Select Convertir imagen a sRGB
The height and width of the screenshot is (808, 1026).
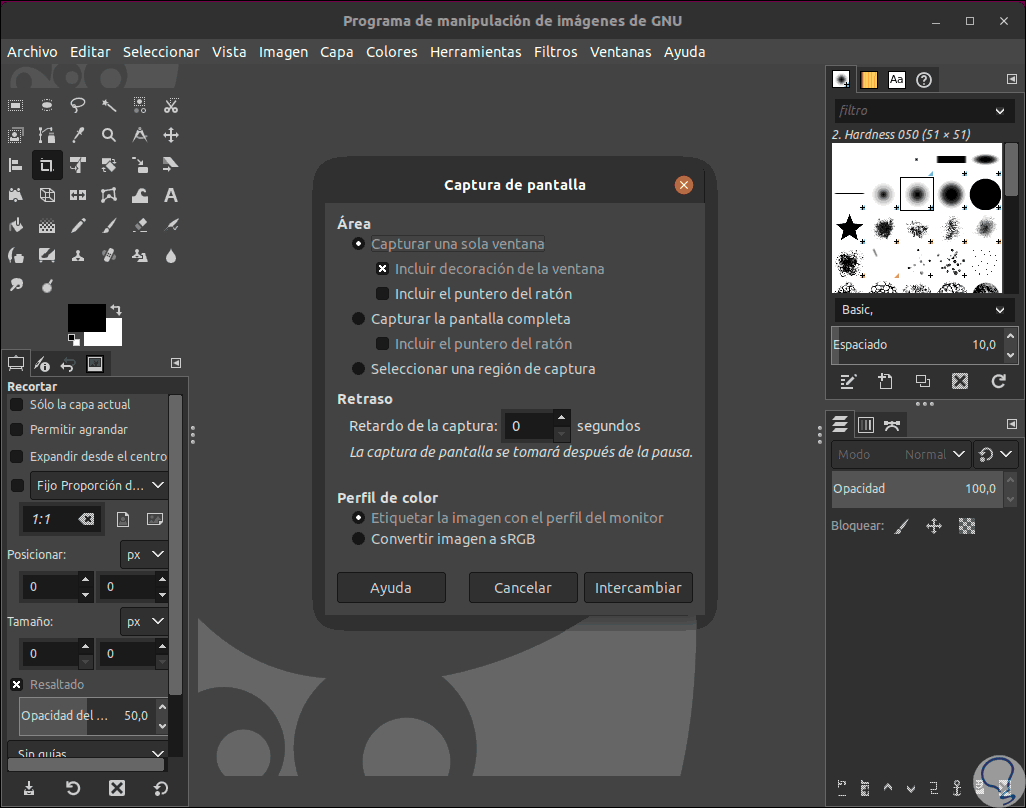point(444,539)
